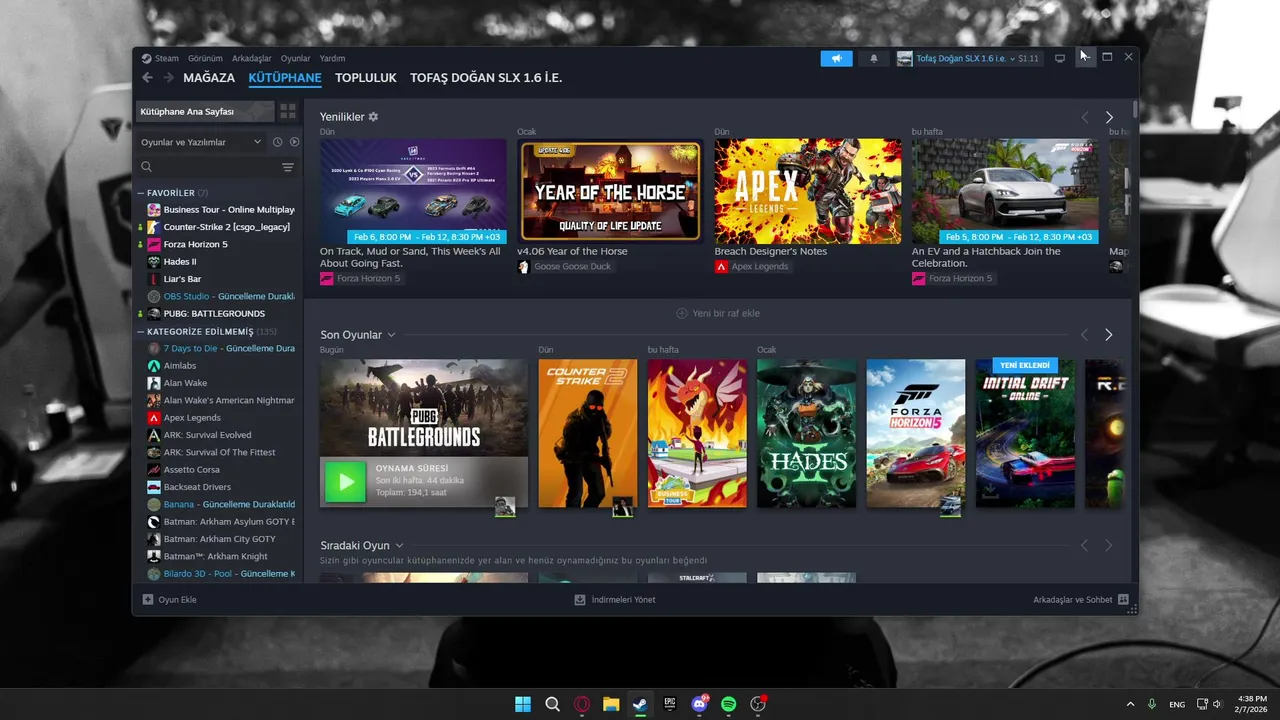Screen dimensions: 1280x720
Task: Click the main library vertical scrollbar
Action: [1135, 110]
